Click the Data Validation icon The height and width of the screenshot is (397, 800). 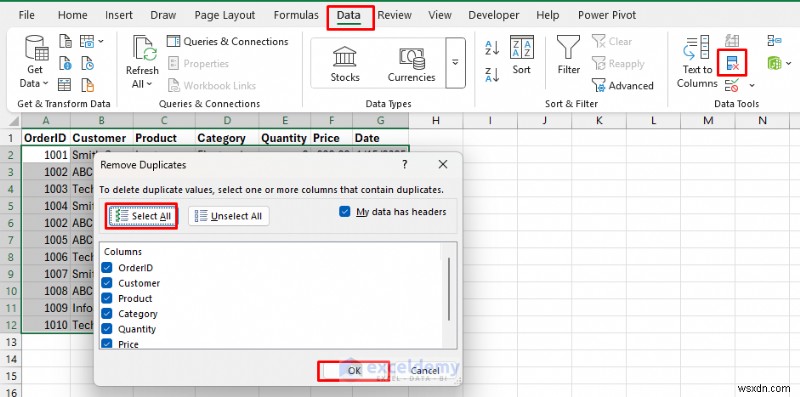pyautogui.click(x=732, y=85)
